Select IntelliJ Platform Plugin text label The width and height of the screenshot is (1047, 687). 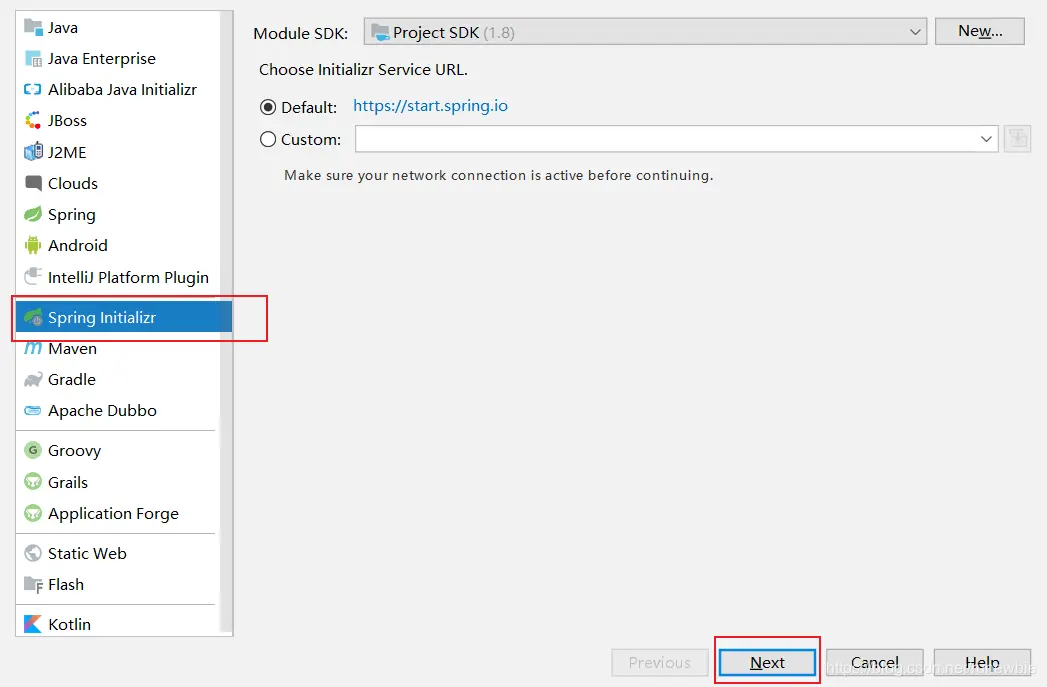pos(128,278)
